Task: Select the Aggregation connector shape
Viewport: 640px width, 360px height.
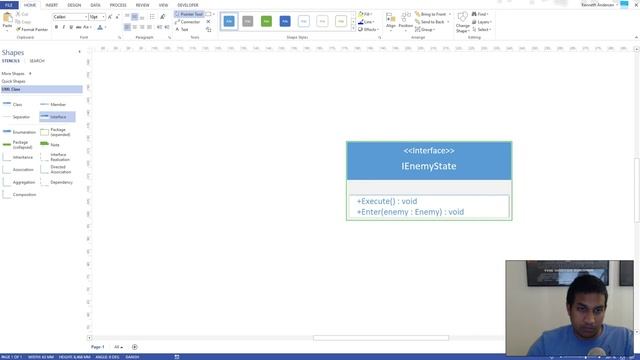Action: pos(19,182)
